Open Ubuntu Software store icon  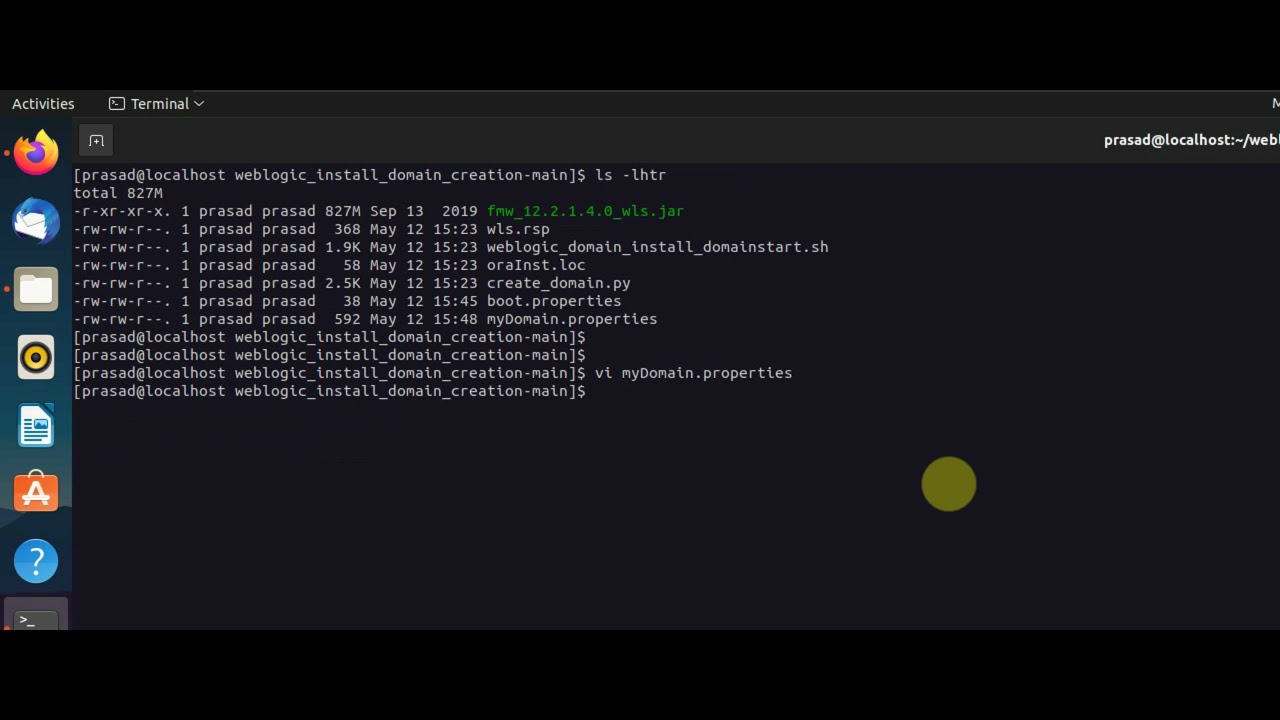[36, 493]
